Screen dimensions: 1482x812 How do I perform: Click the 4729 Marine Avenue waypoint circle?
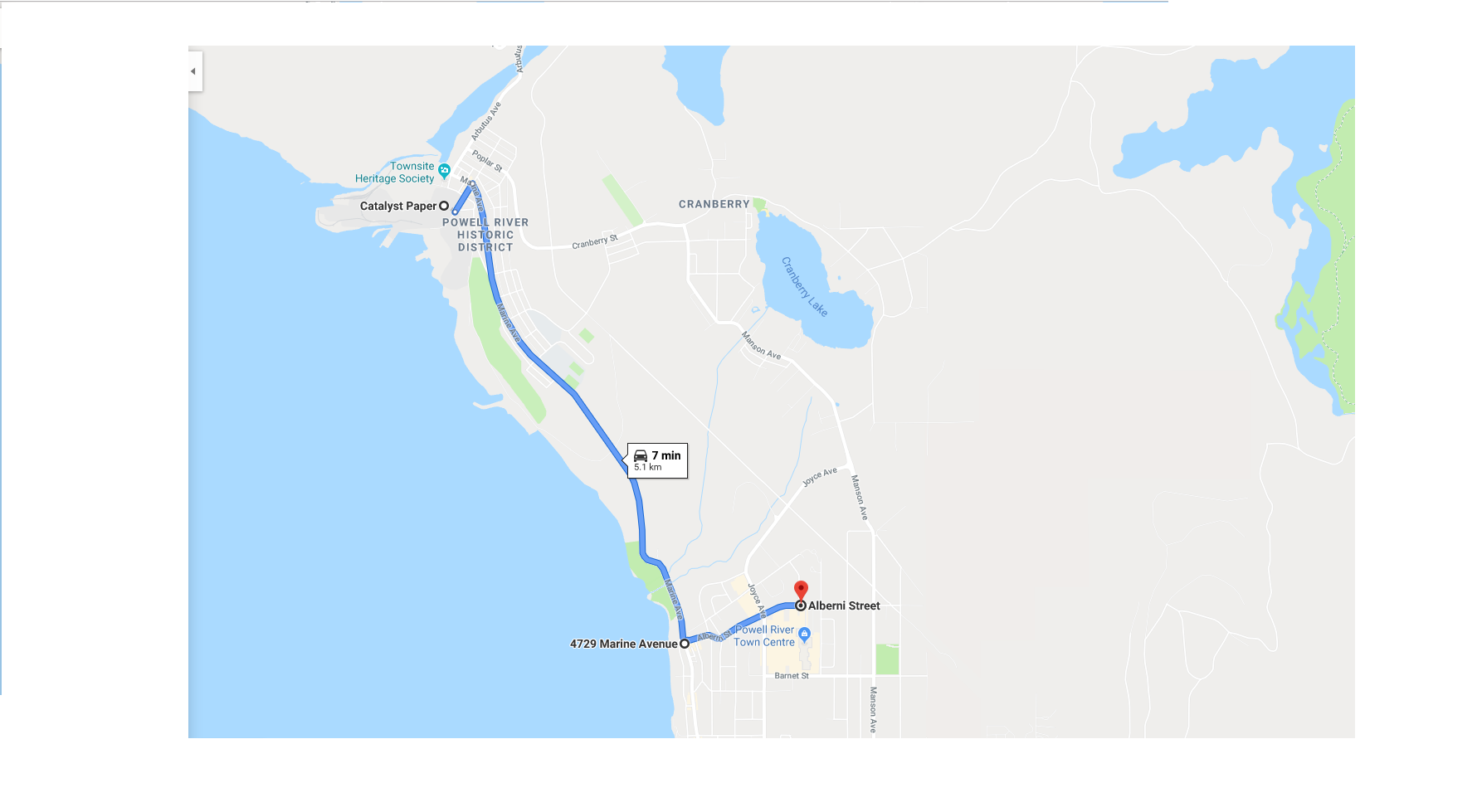click(x=685, y=644)
